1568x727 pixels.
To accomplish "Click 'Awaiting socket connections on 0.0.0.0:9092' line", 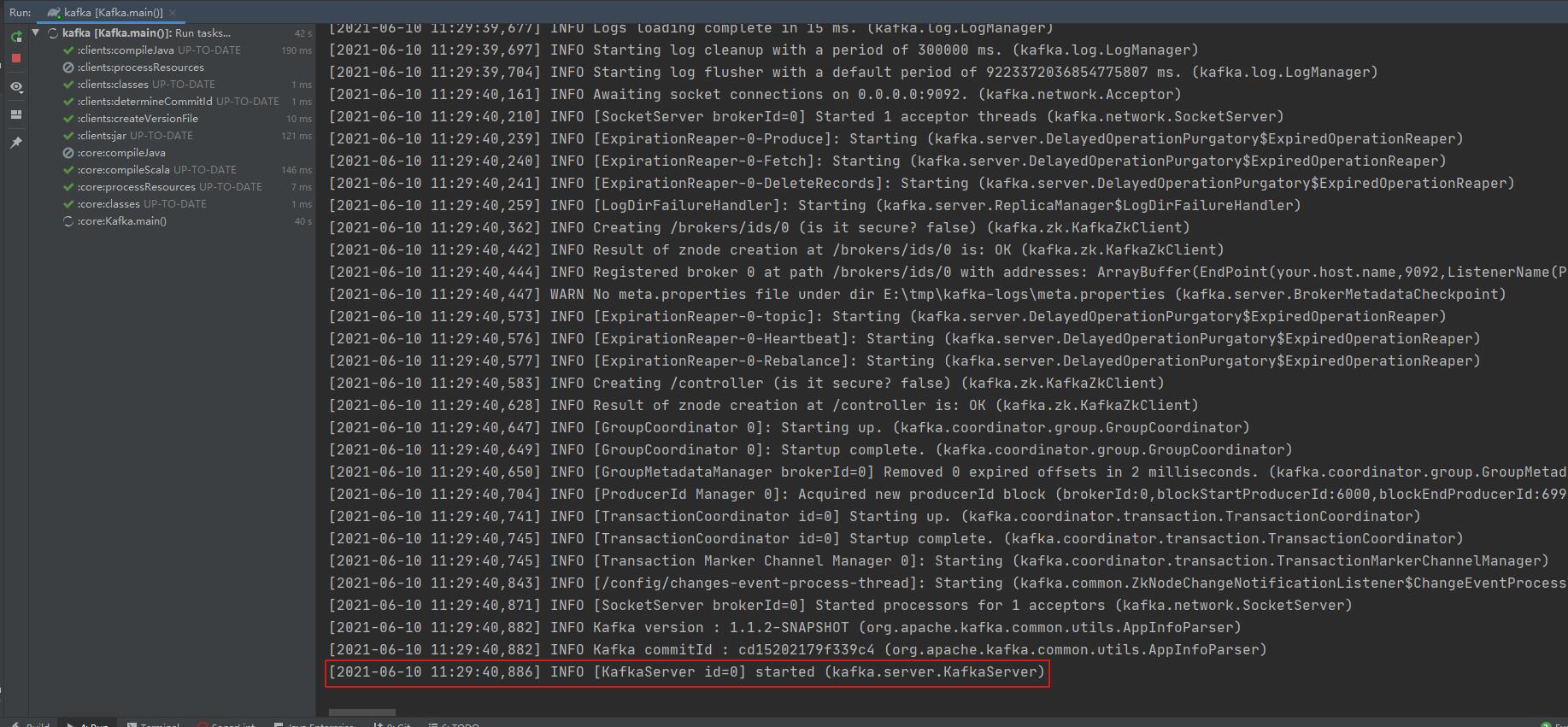I will pos(755,95).
